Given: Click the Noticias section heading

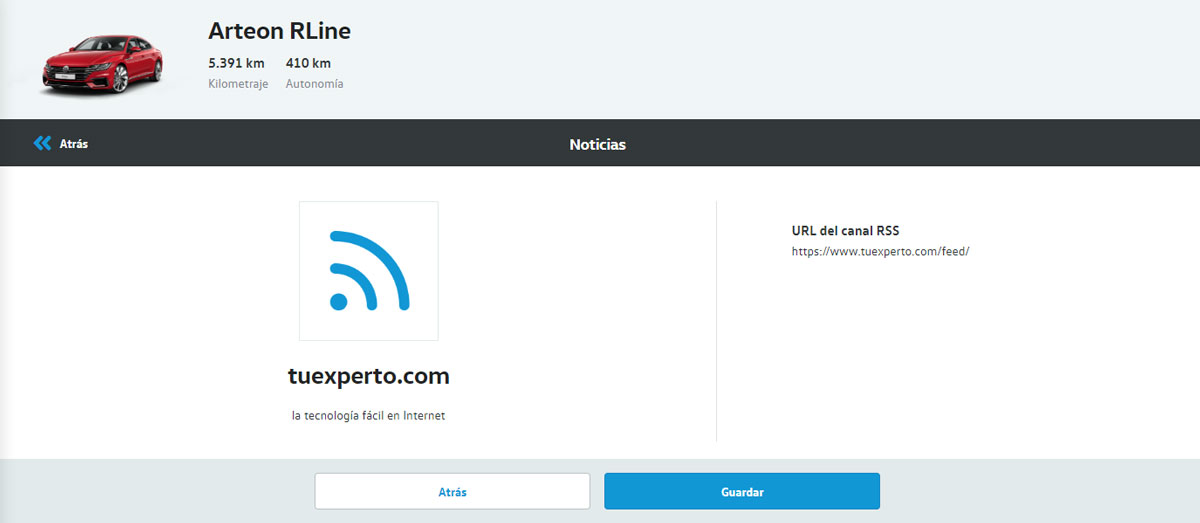Looking at the screenshot, I should coord(597,144).
